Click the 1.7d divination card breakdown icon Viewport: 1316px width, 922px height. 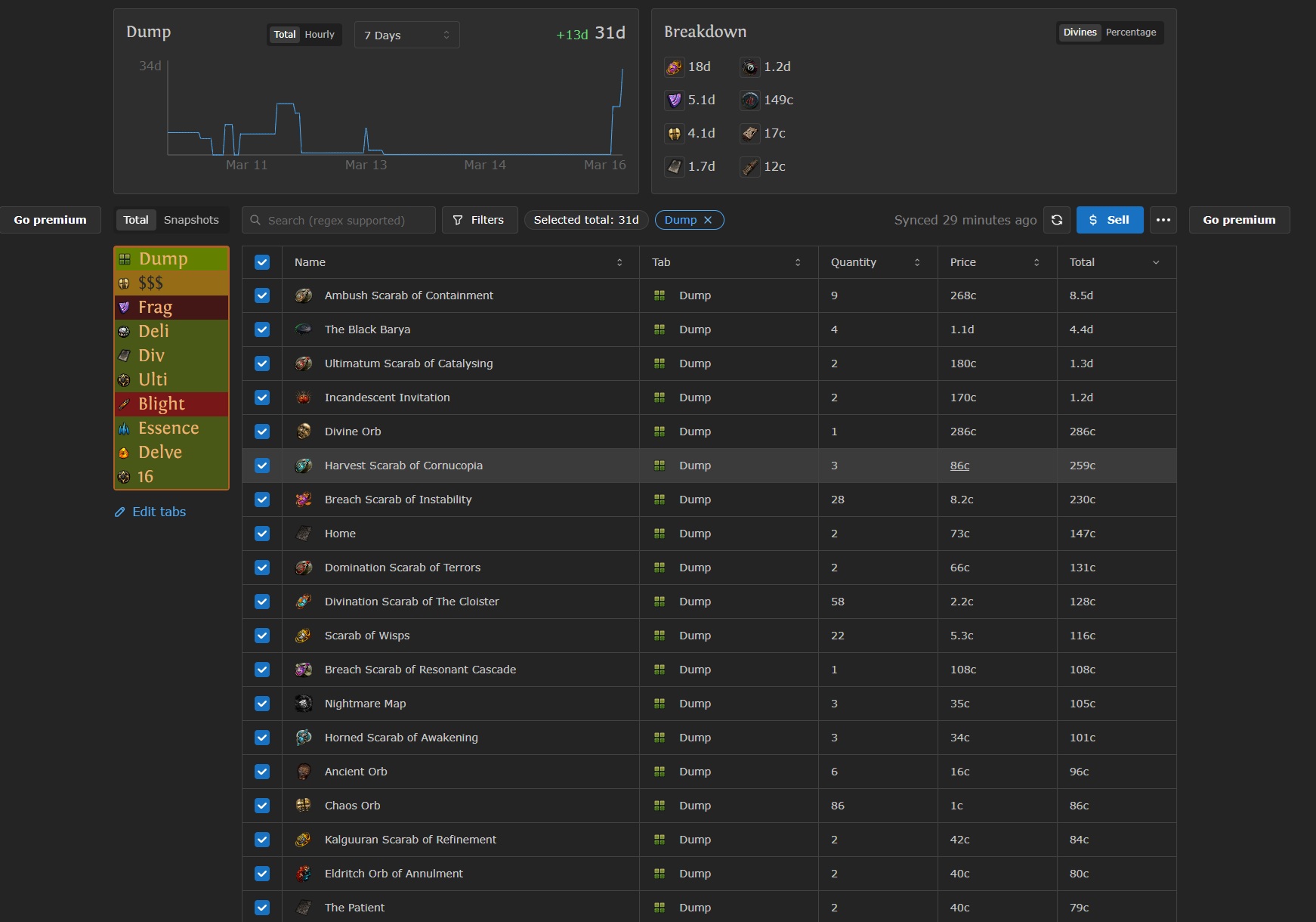coord(674,167)
